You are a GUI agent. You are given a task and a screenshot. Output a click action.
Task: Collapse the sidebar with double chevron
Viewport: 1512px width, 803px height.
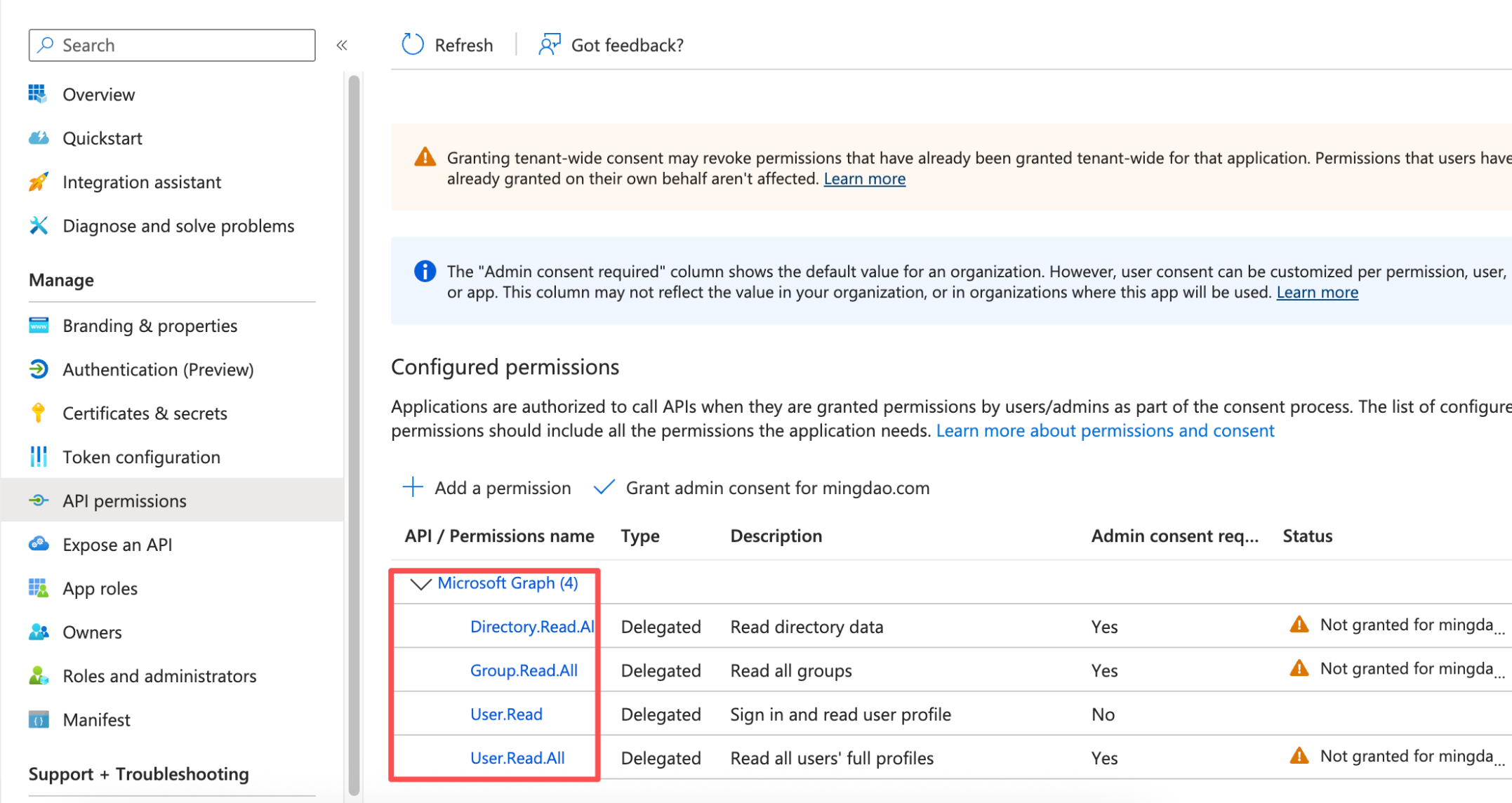pos(342,46)
